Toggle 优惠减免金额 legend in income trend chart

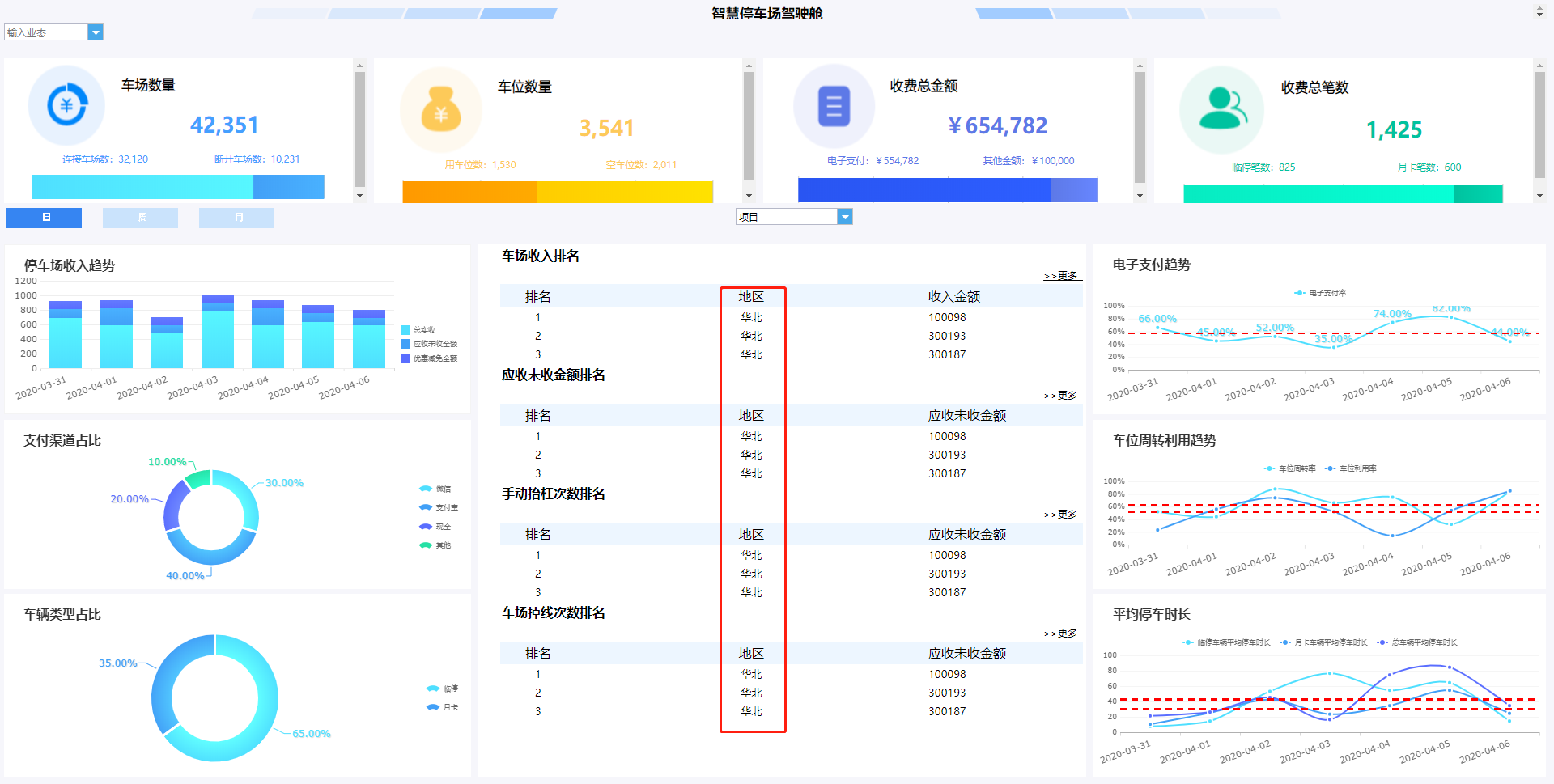(x=429, y=358)
